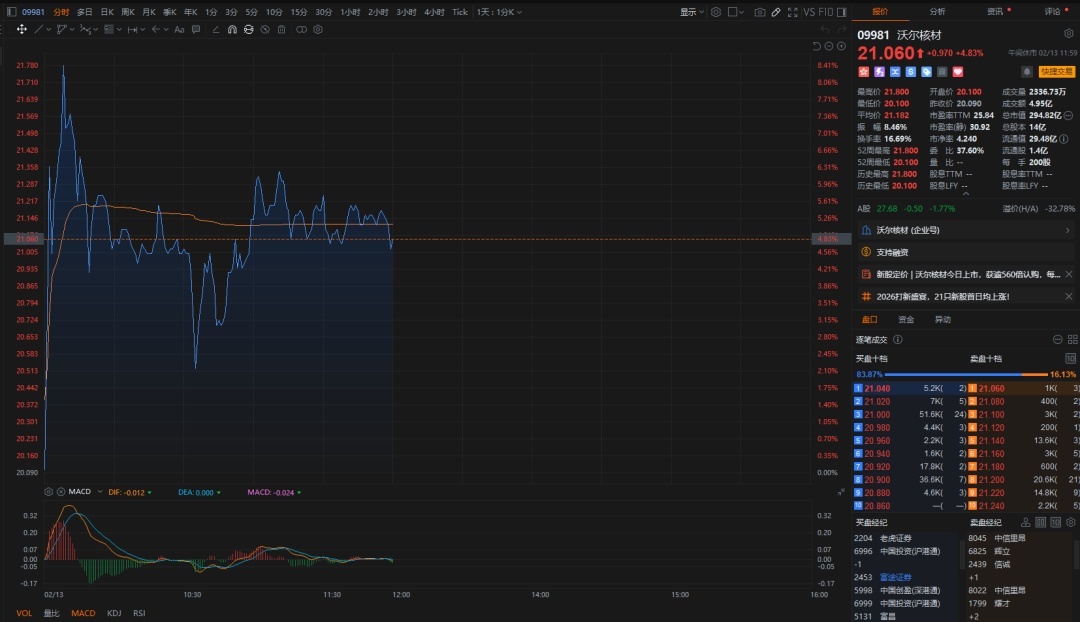The image size is (1080, 622).
Task: Switch to the 分析 analysis tab
Action: 937,12
